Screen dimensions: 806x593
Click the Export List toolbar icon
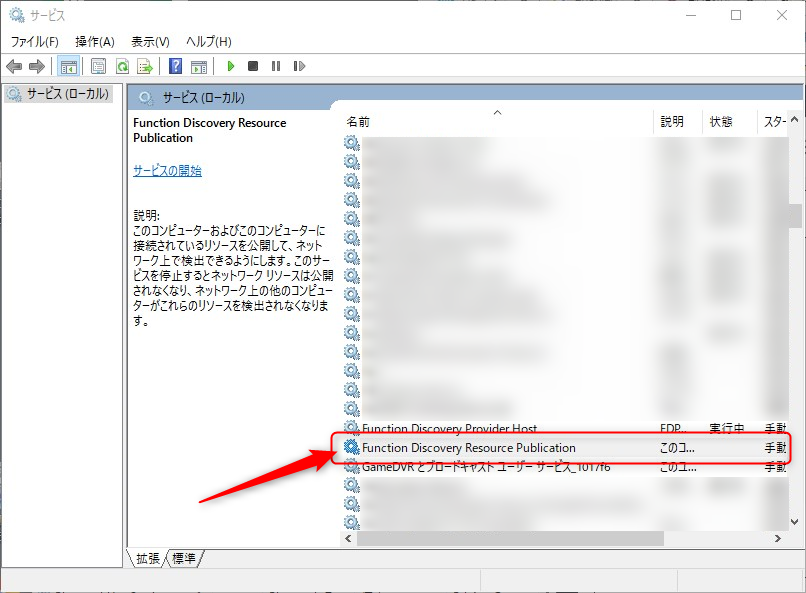(146, 66)
